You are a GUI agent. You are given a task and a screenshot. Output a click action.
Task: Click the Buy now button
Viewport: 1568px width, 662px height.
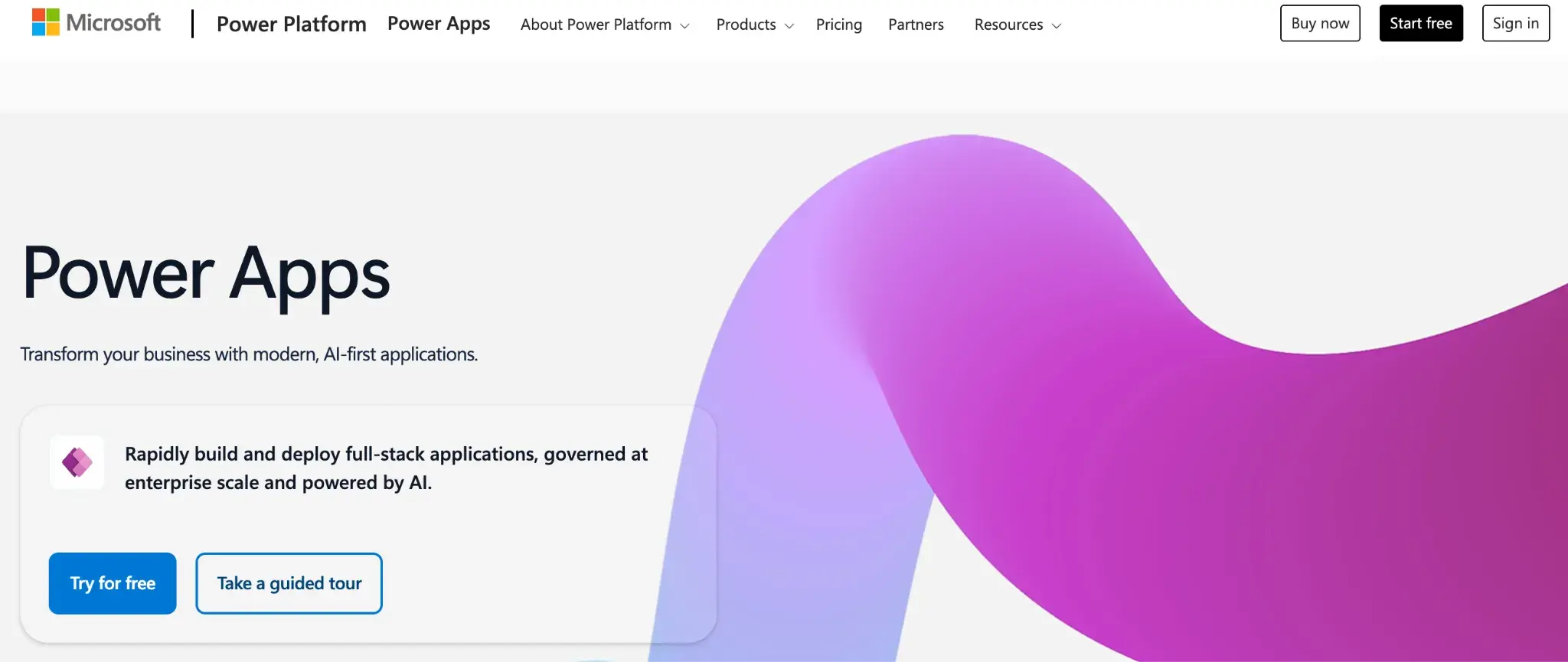(x=1320, y=23)
